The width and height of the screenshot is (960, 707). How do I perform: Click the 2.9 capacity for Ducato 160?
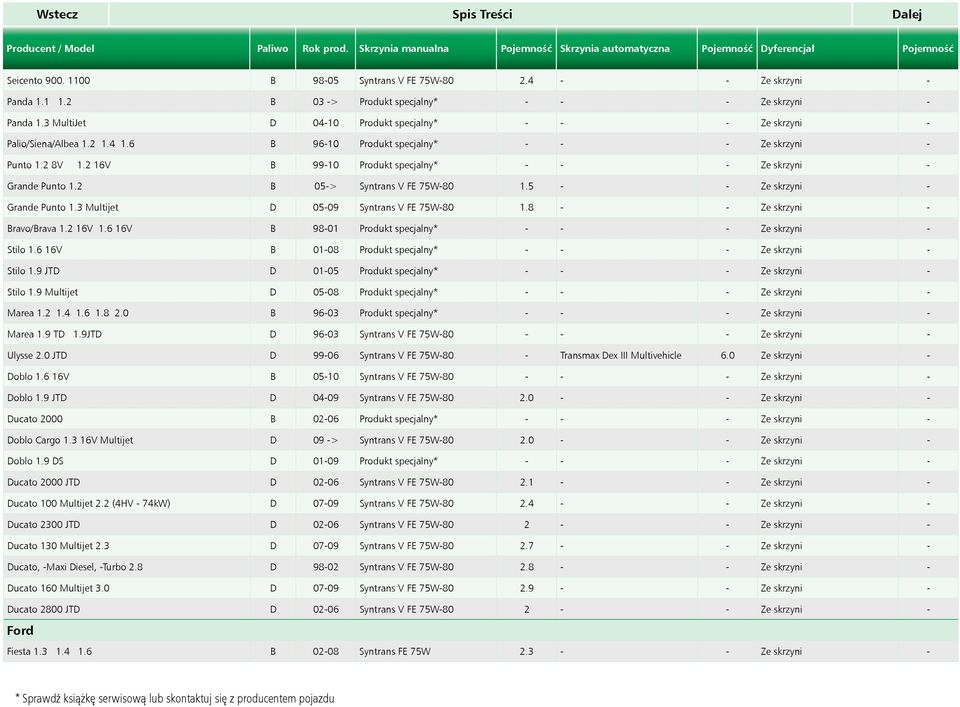click(x=527, y=588)
